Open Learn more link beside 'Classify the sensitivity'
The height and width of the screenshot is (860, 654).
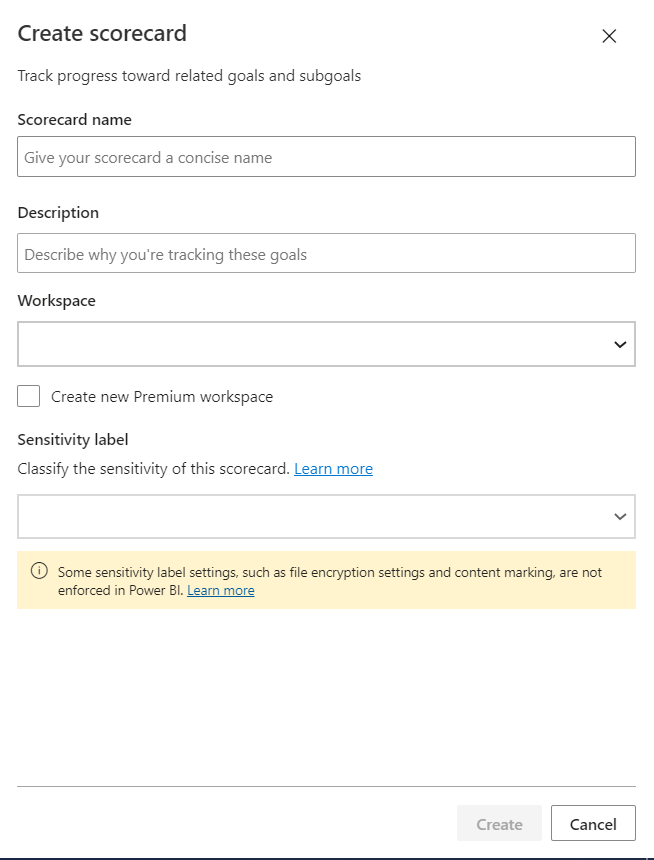[x=334, y=469]
